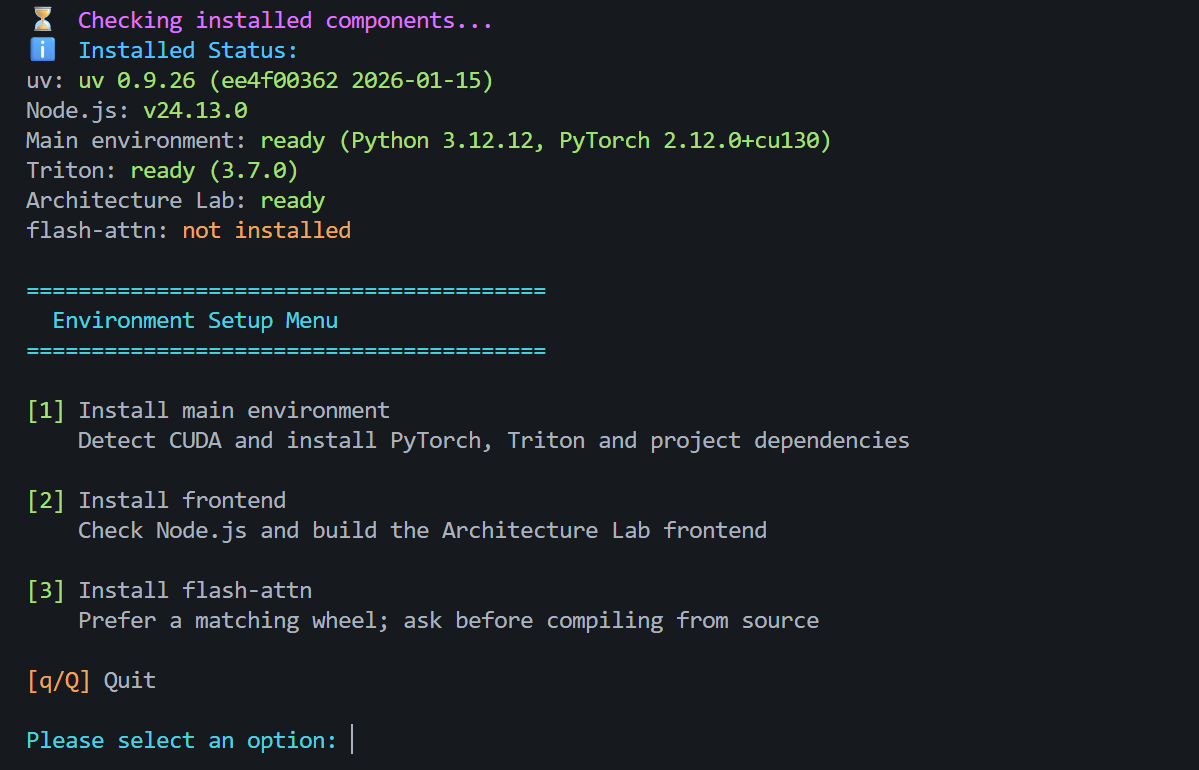
Task: Click 'Prefer a matching wheel; ask before compiling' line
Action: coord(448,620)
